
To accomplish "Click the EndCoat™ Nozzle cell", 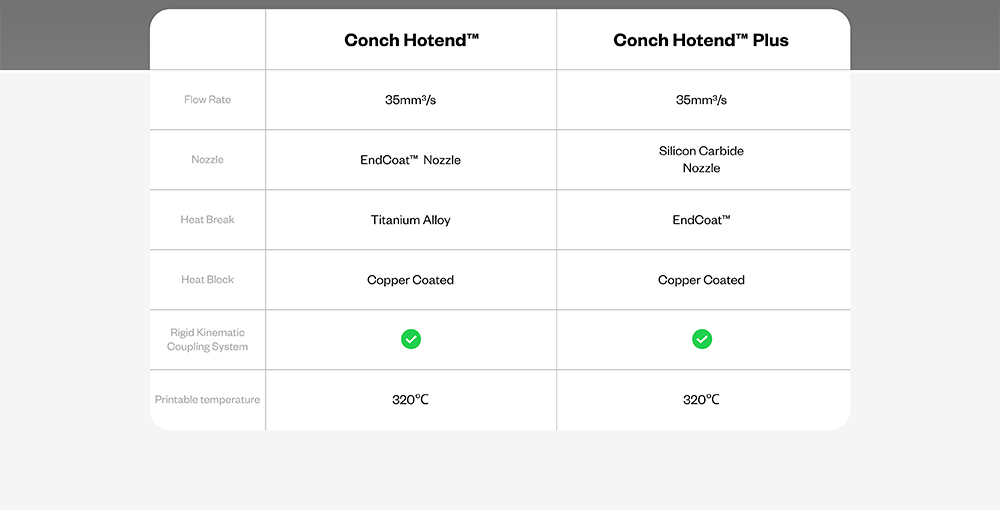I will click(x=411, y=160).
